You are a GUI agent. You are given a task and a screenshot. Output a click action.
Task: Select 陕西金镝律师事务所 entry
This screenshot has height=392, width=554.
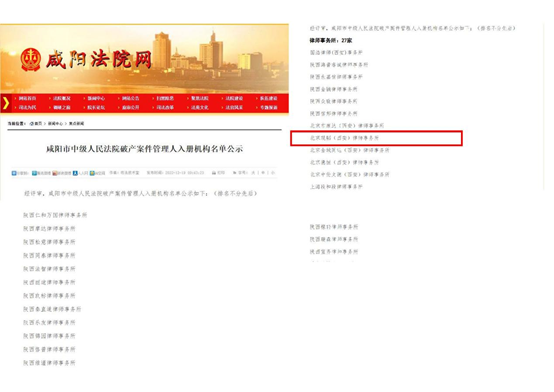(x=334, y=89)
